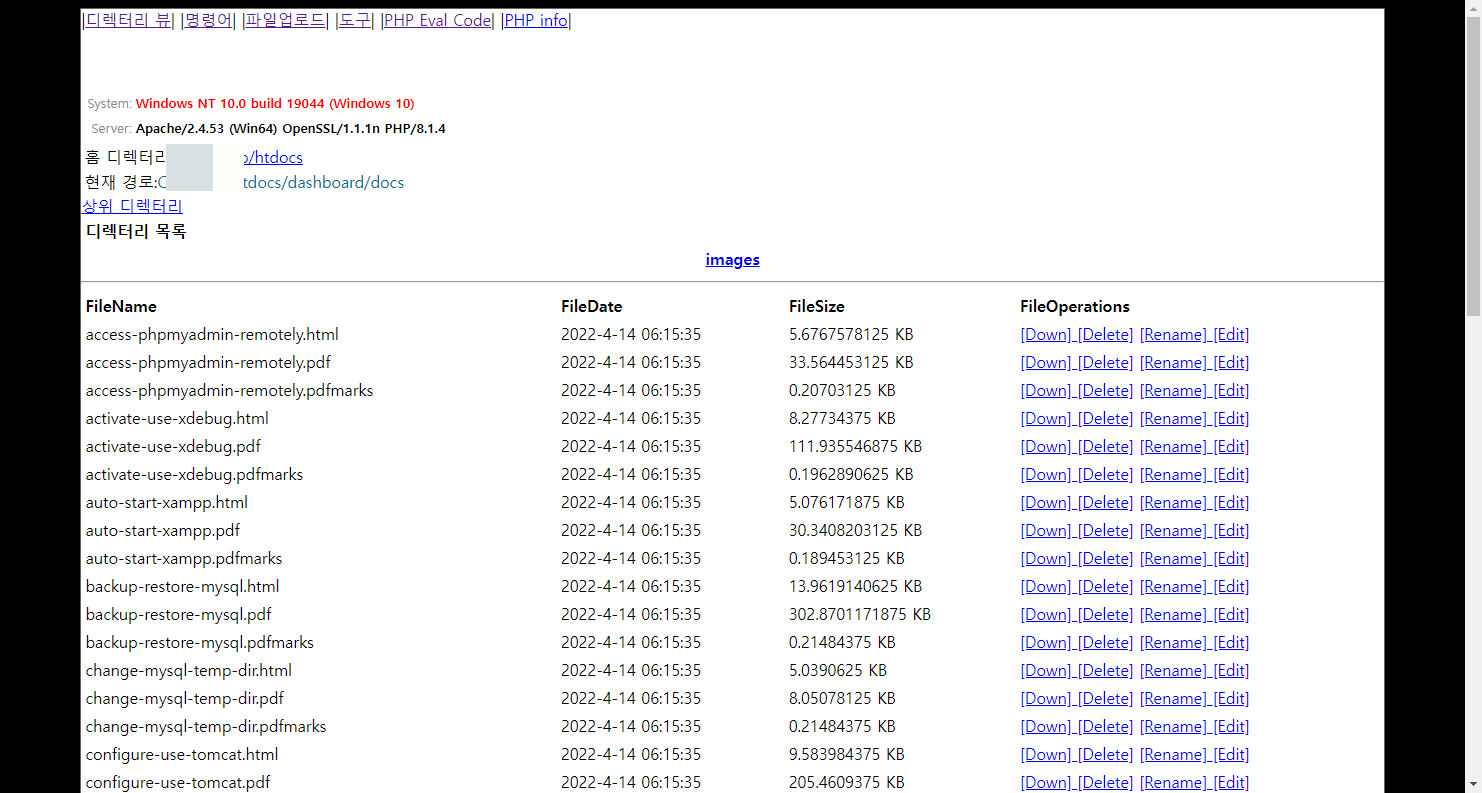Delete change-mysql-temp-dir.pdfmarks

click(1105, 726)
